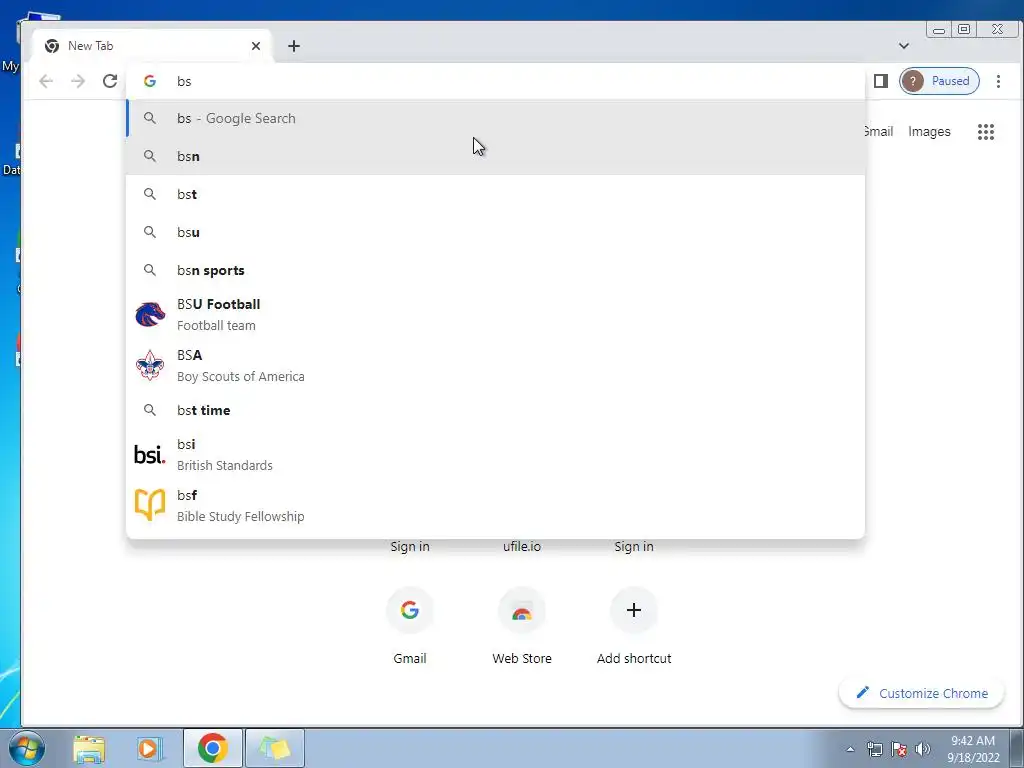Go forward using the forward arrow
1024x768 pixels.
[x=78, y=81]
